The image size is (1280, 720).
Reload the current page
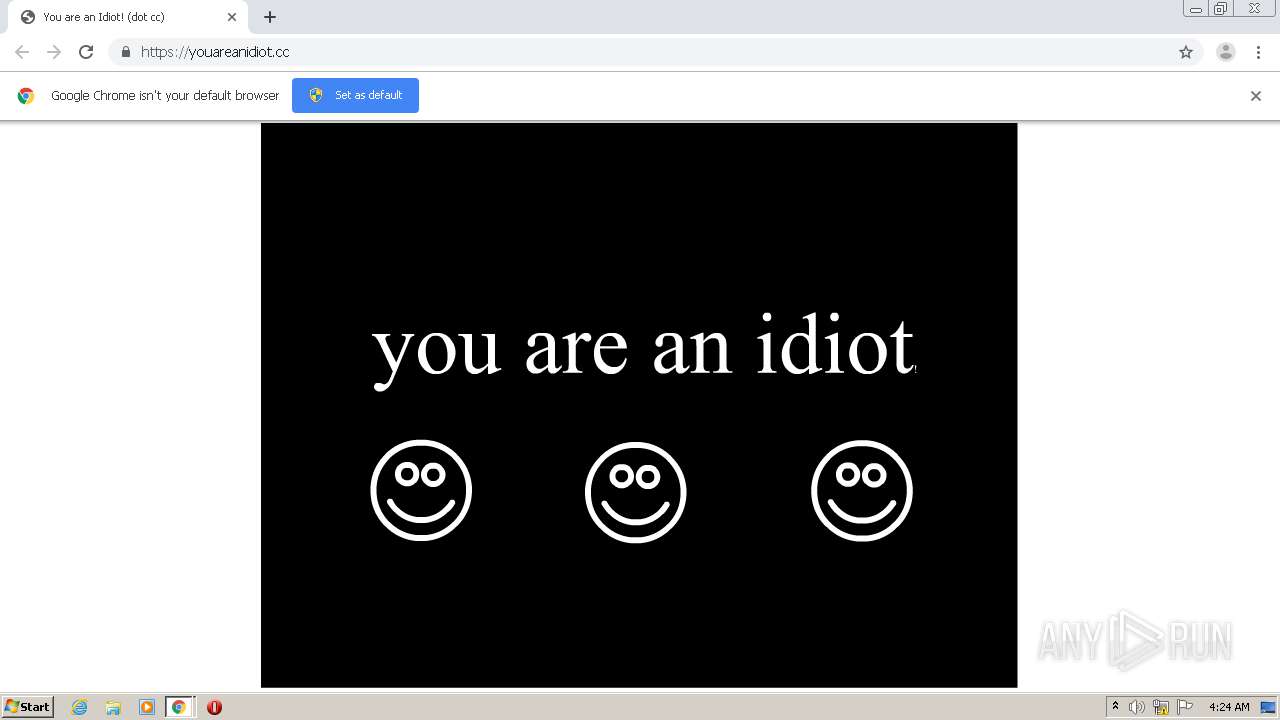click(x=86, y=52)
